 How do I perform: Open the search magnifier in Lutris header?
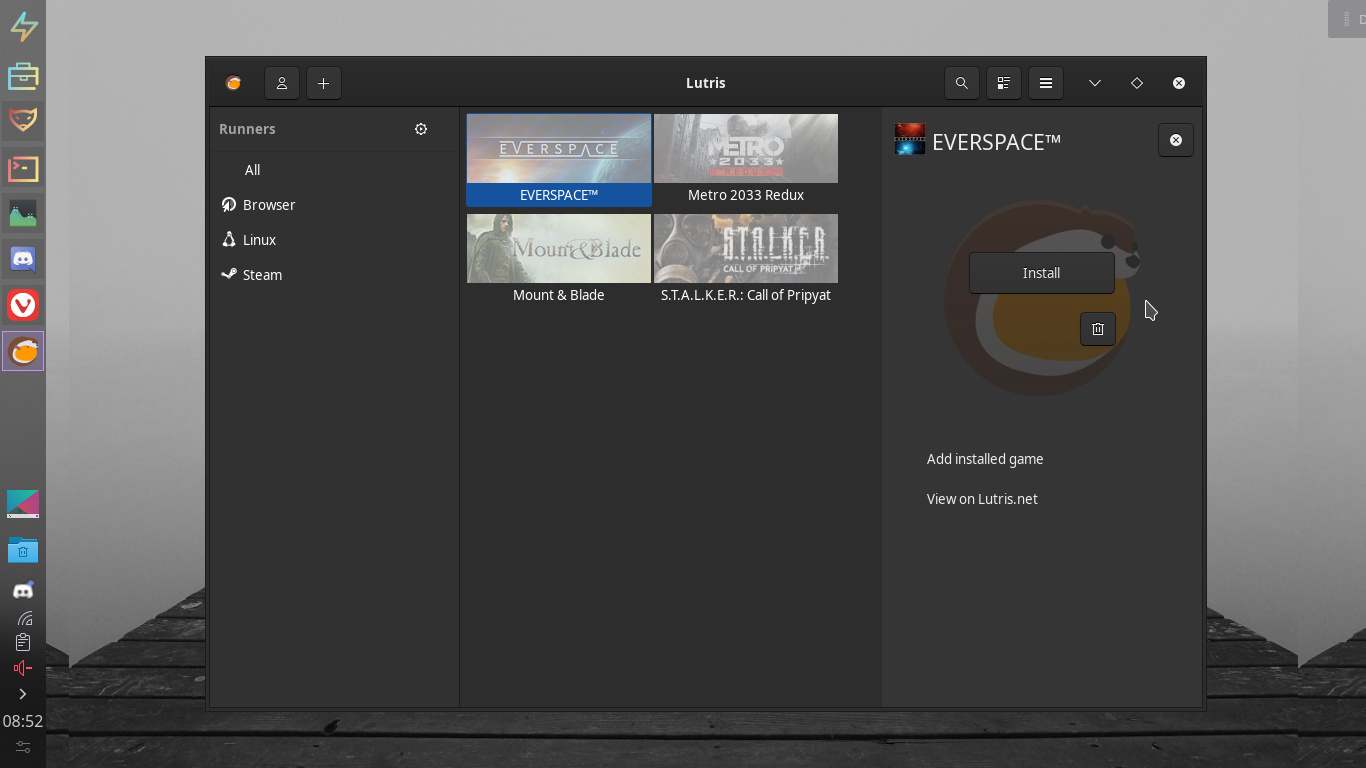962,83
